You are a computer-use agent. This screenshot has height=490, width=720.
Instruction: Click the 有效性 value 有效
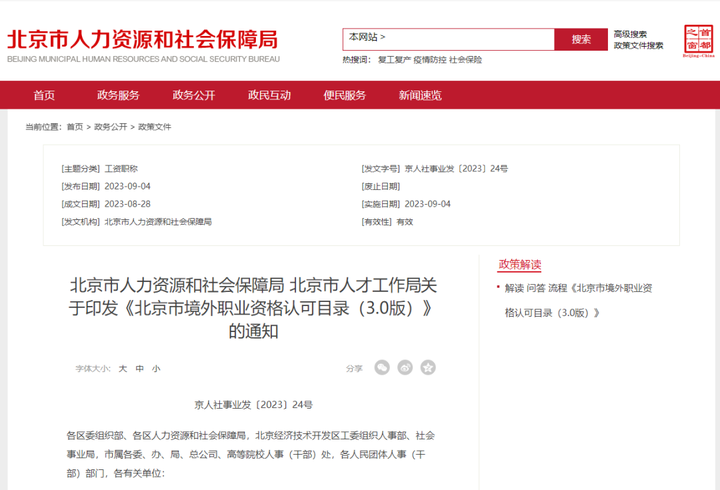405,222
